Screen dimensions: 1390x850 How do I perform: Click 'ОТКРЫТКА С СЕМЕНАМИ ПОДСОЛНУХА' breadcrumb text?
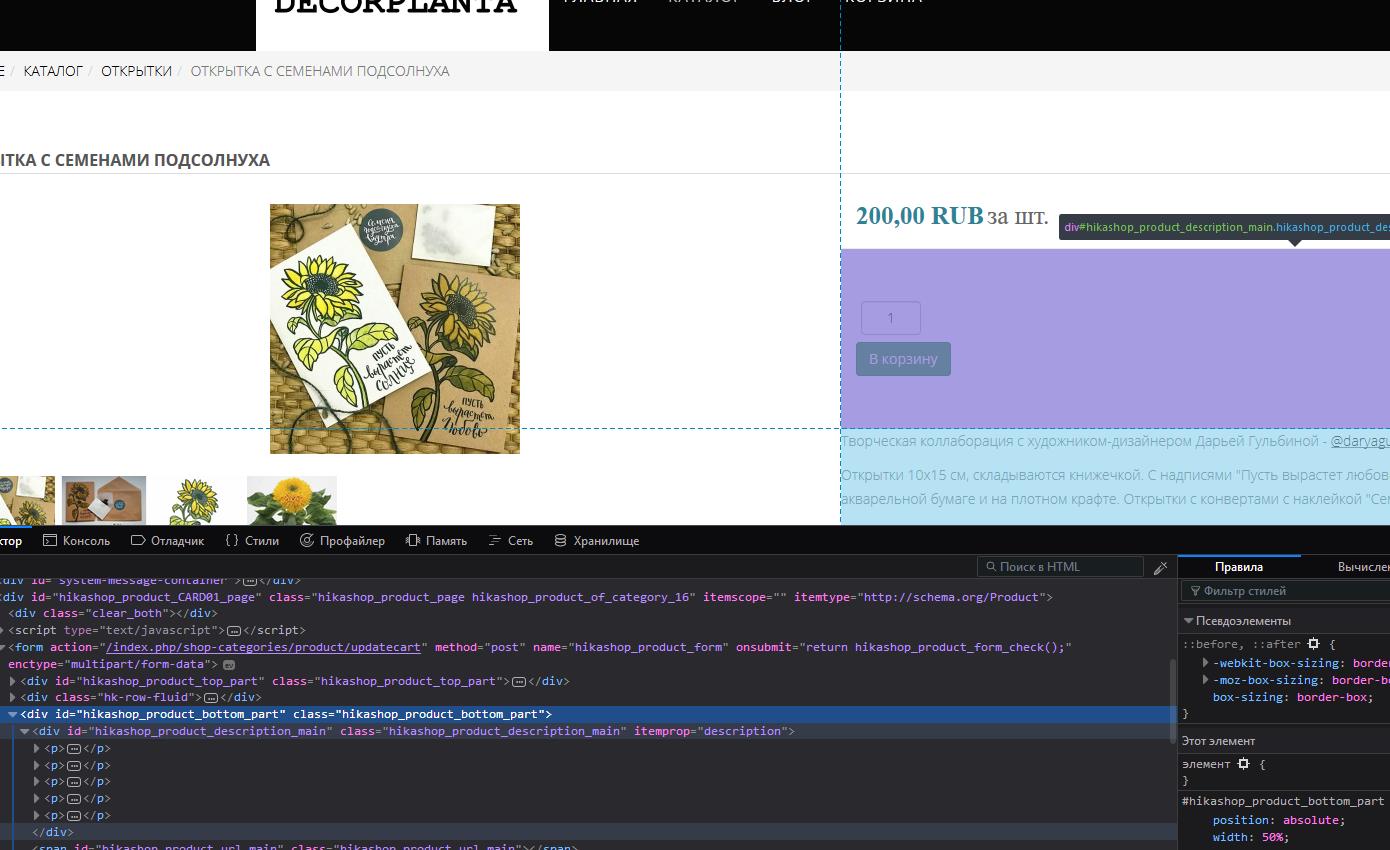pyautogui.click(x=320, y=71)
